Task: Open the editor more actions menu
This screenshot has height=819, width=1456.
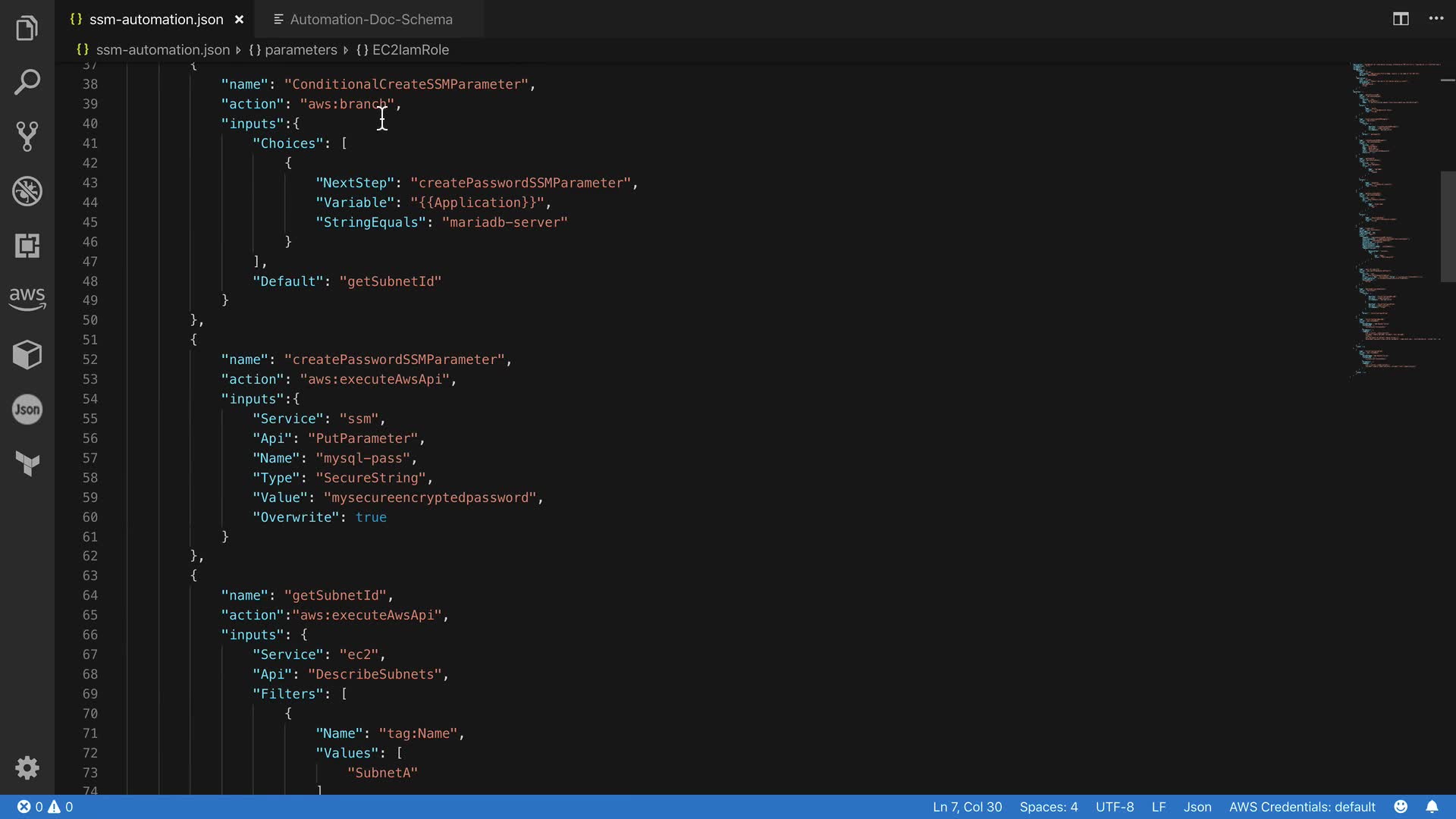Action: [1436, 19]
